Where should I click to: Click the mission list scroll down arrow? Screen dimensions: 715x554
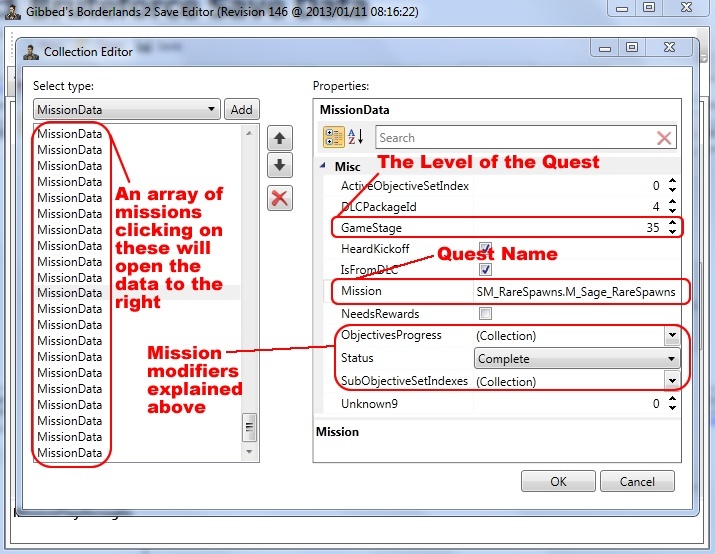249,451
